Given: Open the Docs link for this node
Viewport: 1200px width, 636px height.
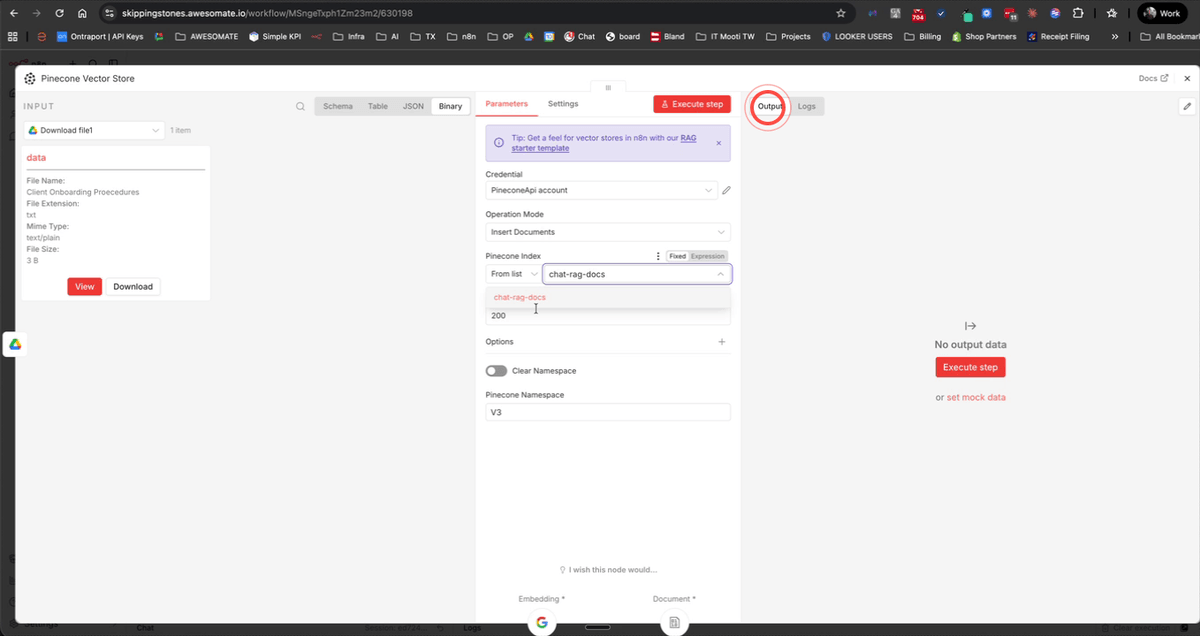Looking at the screenshot, I should (x=1150, y=78).
